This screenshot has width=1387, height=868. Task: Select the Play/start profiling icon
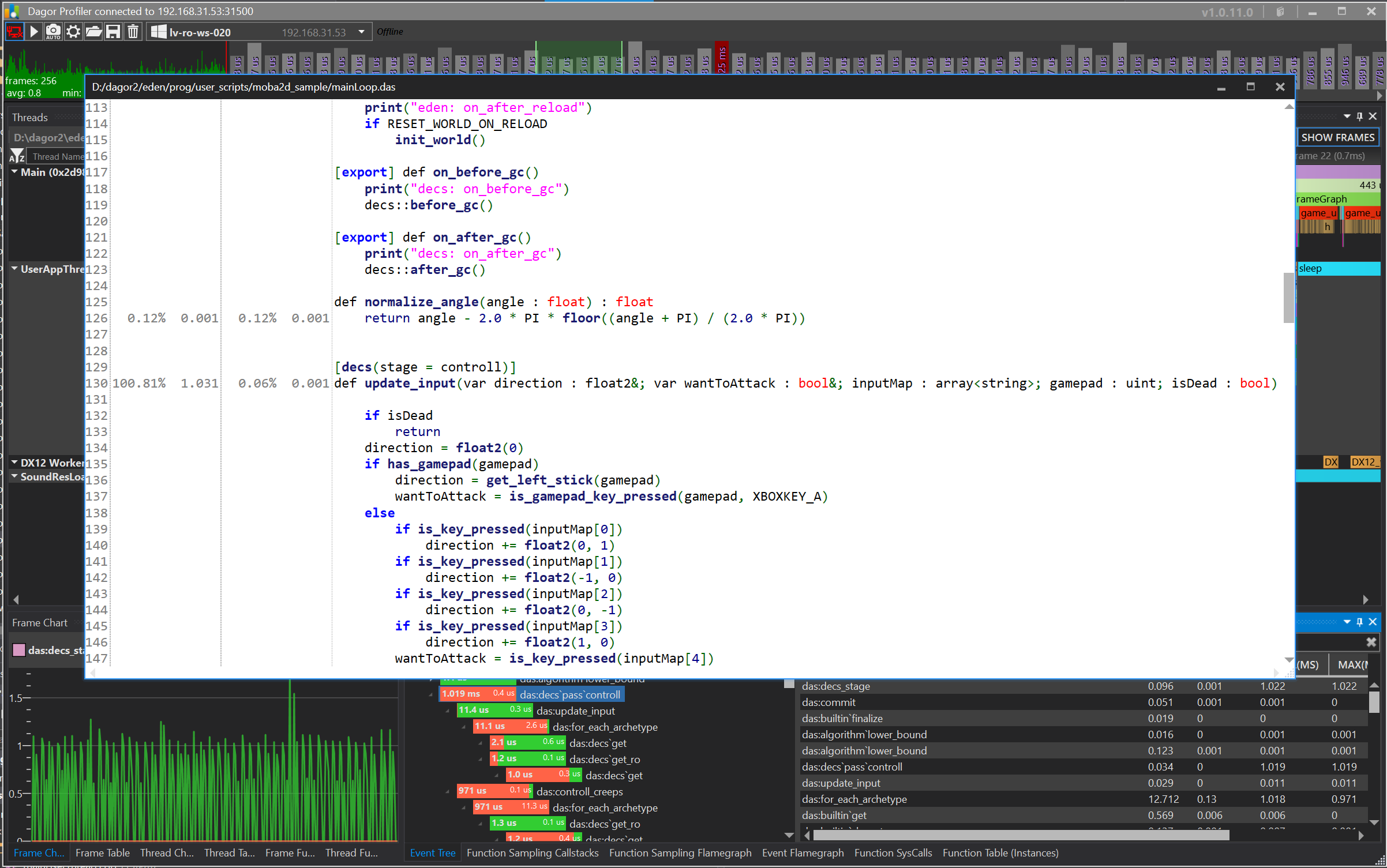(x=33, y=32)
